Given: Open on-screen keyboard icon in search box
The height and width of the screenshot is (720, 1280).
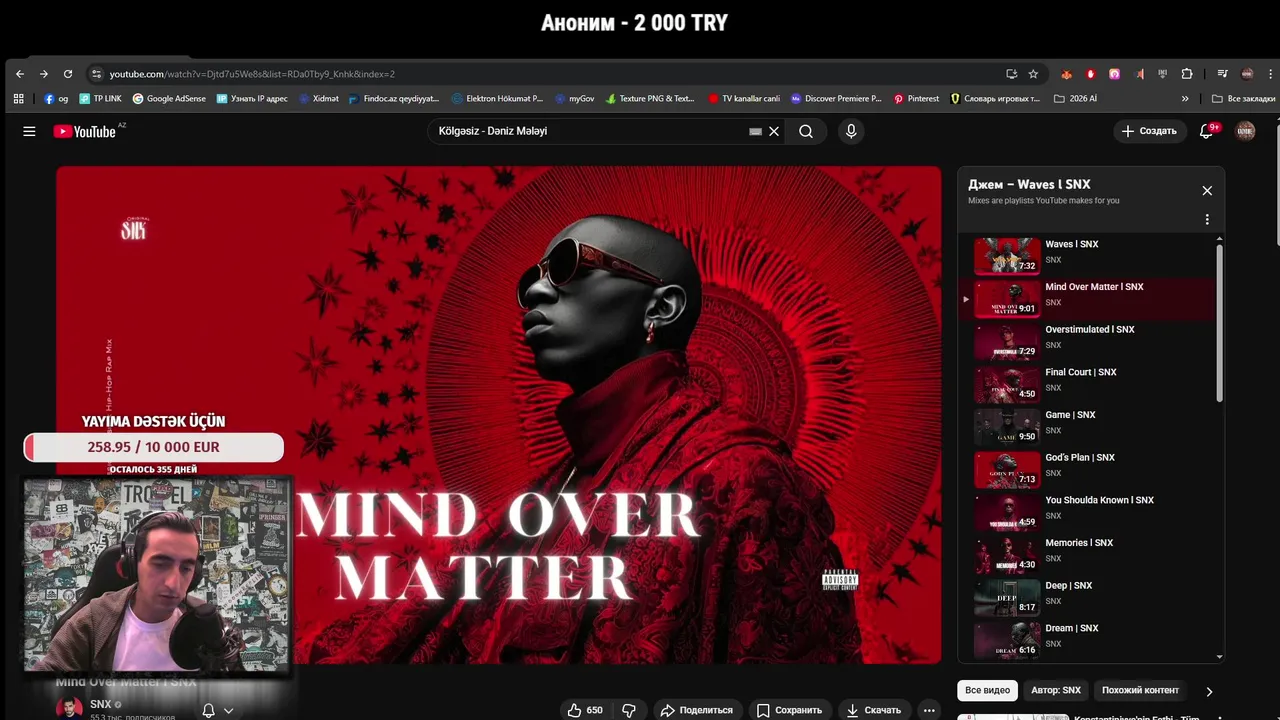Looking at the screenshot, I should pos(756,131).
